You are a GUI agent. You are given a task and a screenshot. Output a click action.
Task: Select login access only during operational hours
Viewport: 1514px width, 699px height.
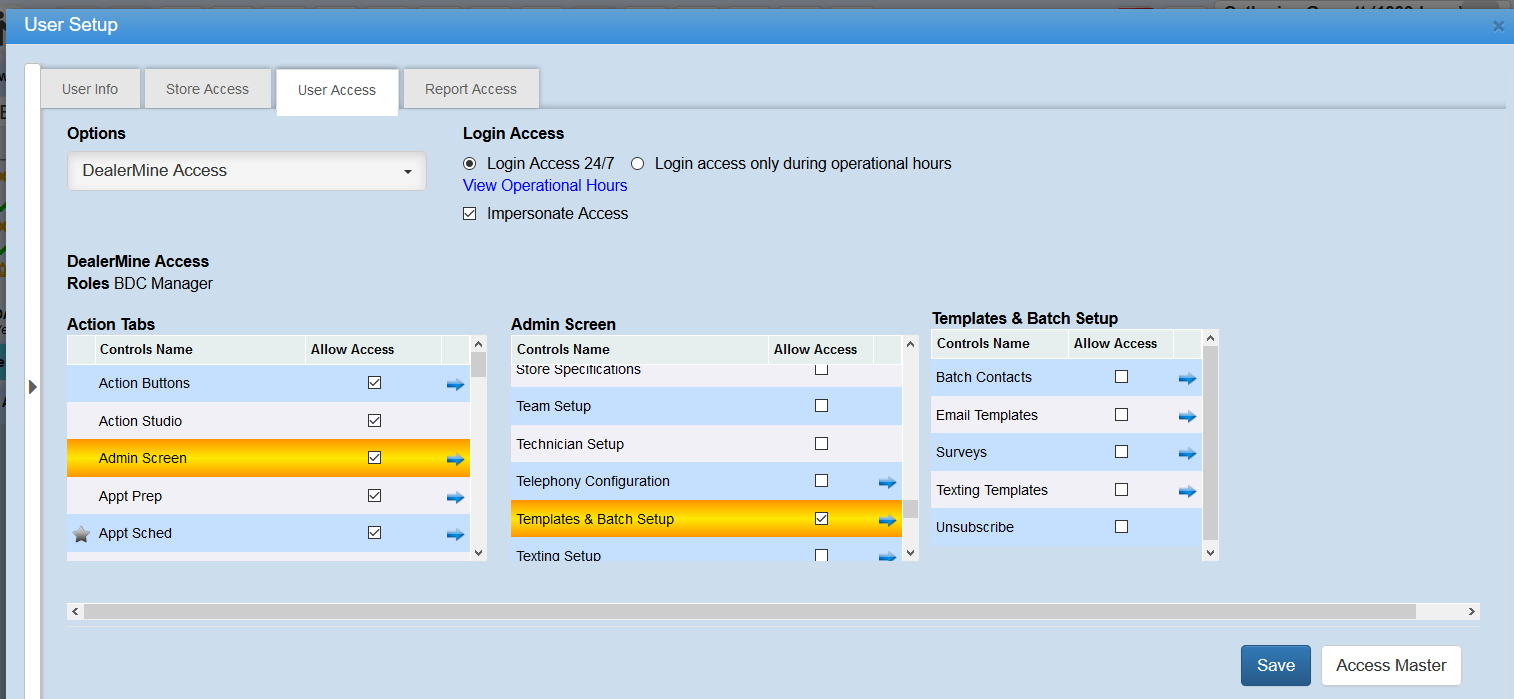(637, 164)
